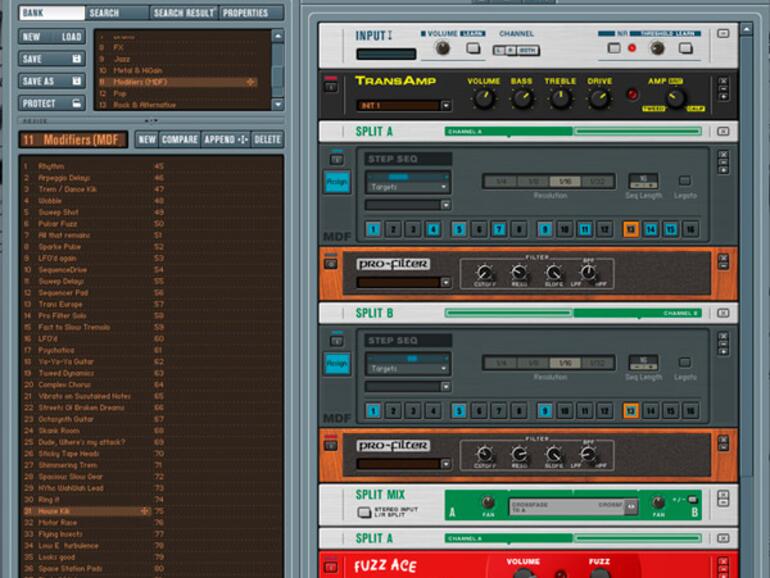770x578 pixels.
Task: Click the Input module Volume knob
Action: click(x=442, y=47)
